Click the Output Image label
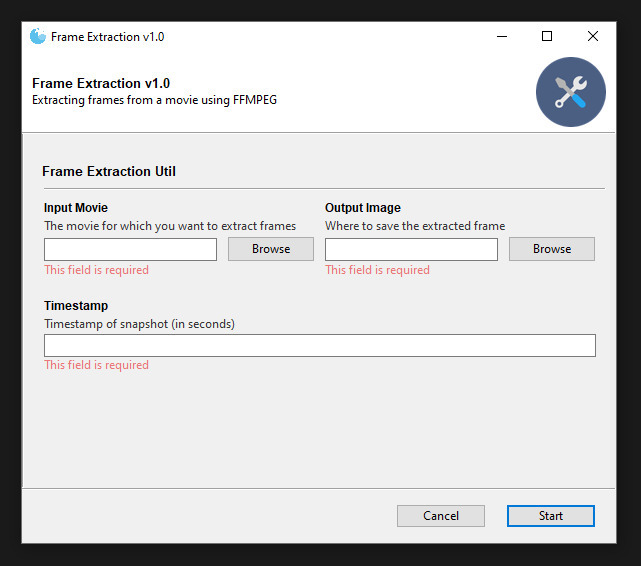Image resolution: width=641 pixels, height=566 pixels. [x=363, y=208]
